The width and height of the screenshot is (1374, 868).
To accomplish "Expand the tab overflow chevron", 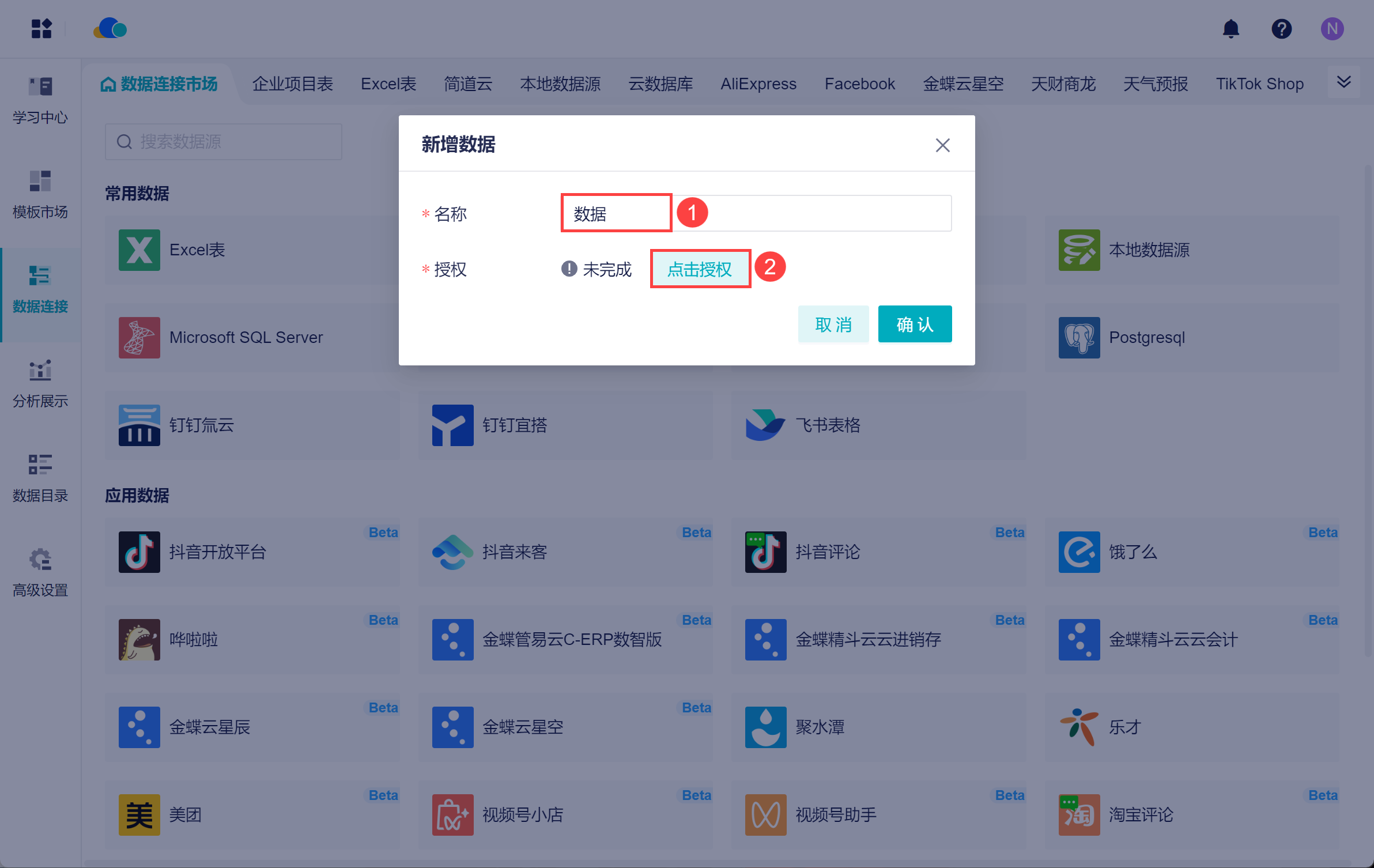I will click(1343, 82).
